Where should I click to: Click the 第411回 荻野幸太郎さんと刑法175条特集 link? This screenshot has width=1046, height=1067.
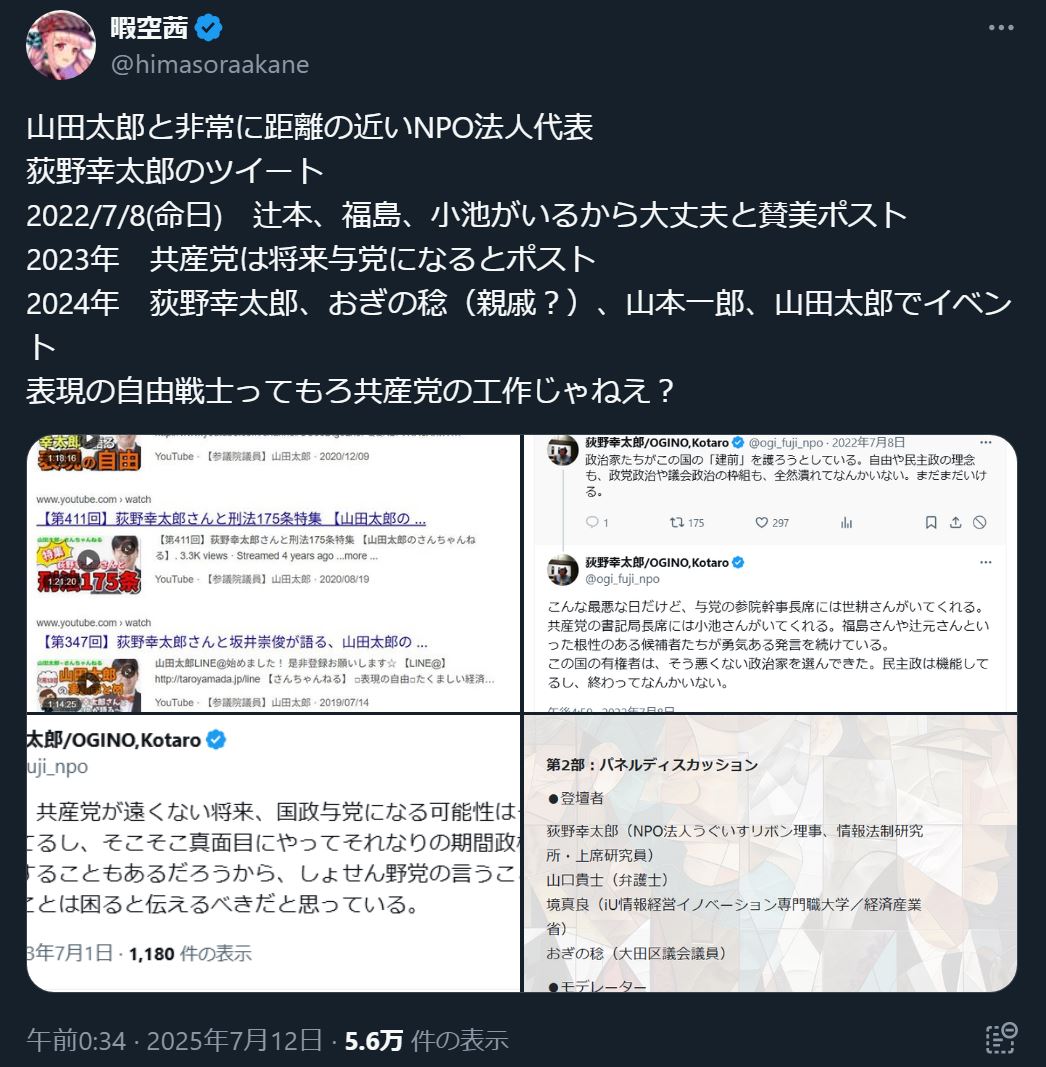click(231, 519)
